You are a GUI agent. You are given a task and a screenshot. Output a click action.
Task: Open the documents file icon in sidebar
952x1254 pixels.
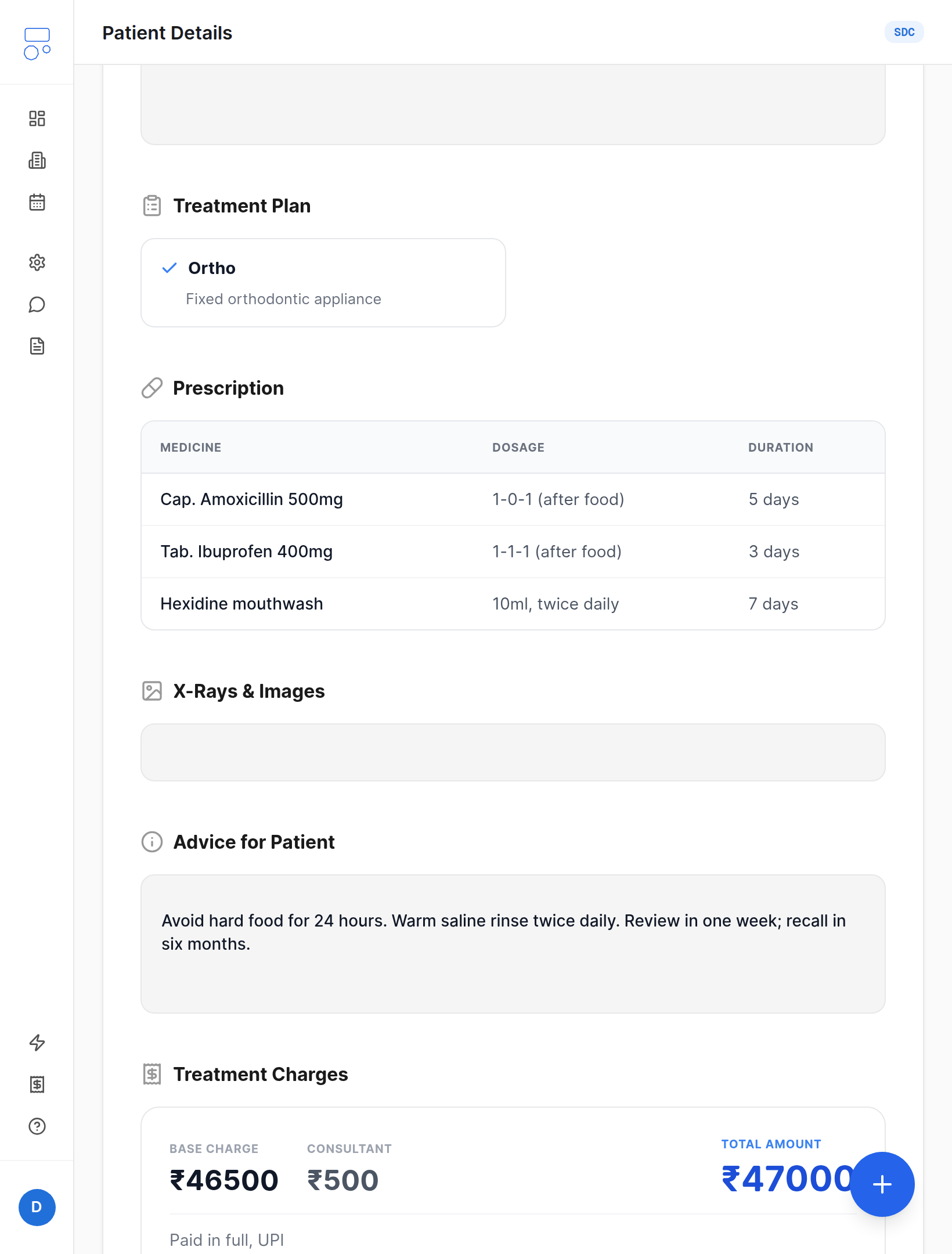(37, 346)
